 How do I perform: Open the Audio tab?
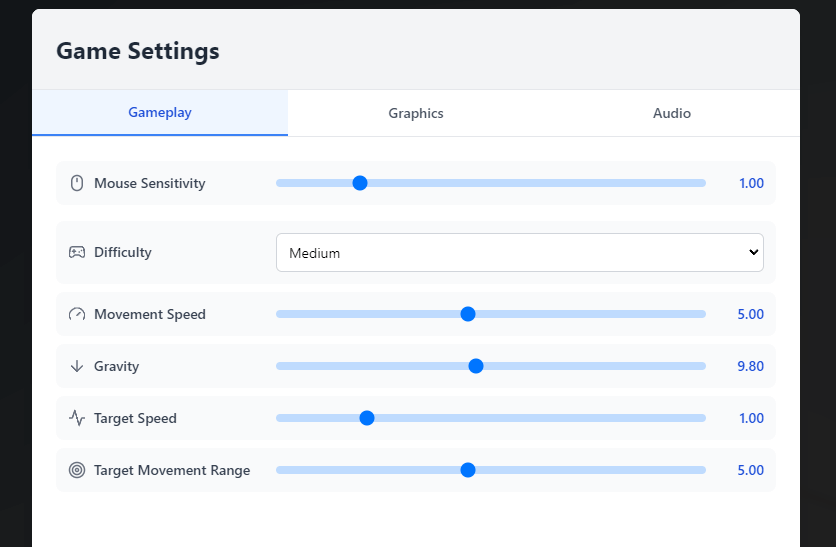pos(671,113)
